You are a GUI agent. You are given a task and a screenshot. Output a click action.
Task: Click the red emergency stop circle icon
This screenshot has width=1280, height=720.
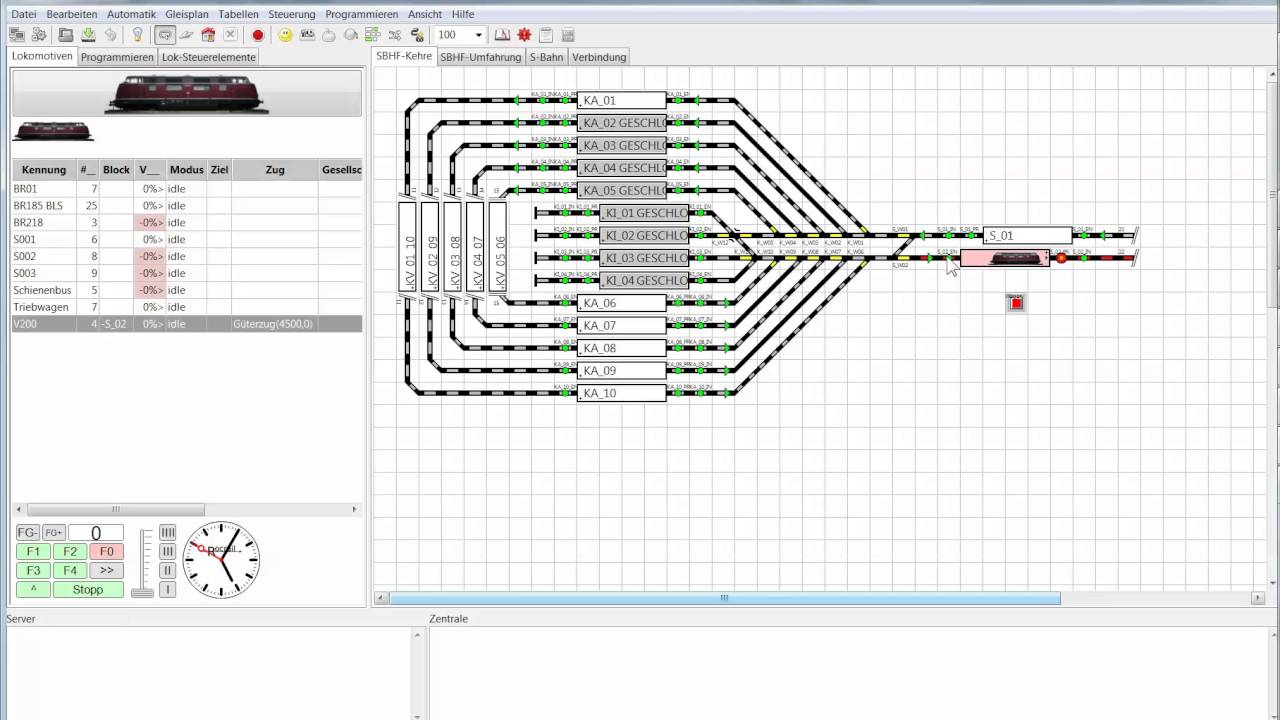(x=257, y=35)
